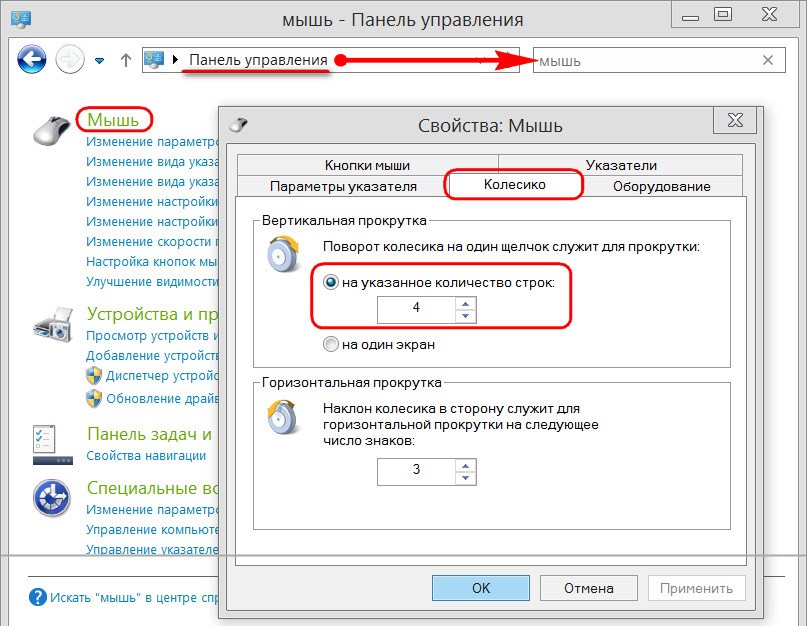
Task: Click the up folder arrow icon
Action: [x=125, y=60]
